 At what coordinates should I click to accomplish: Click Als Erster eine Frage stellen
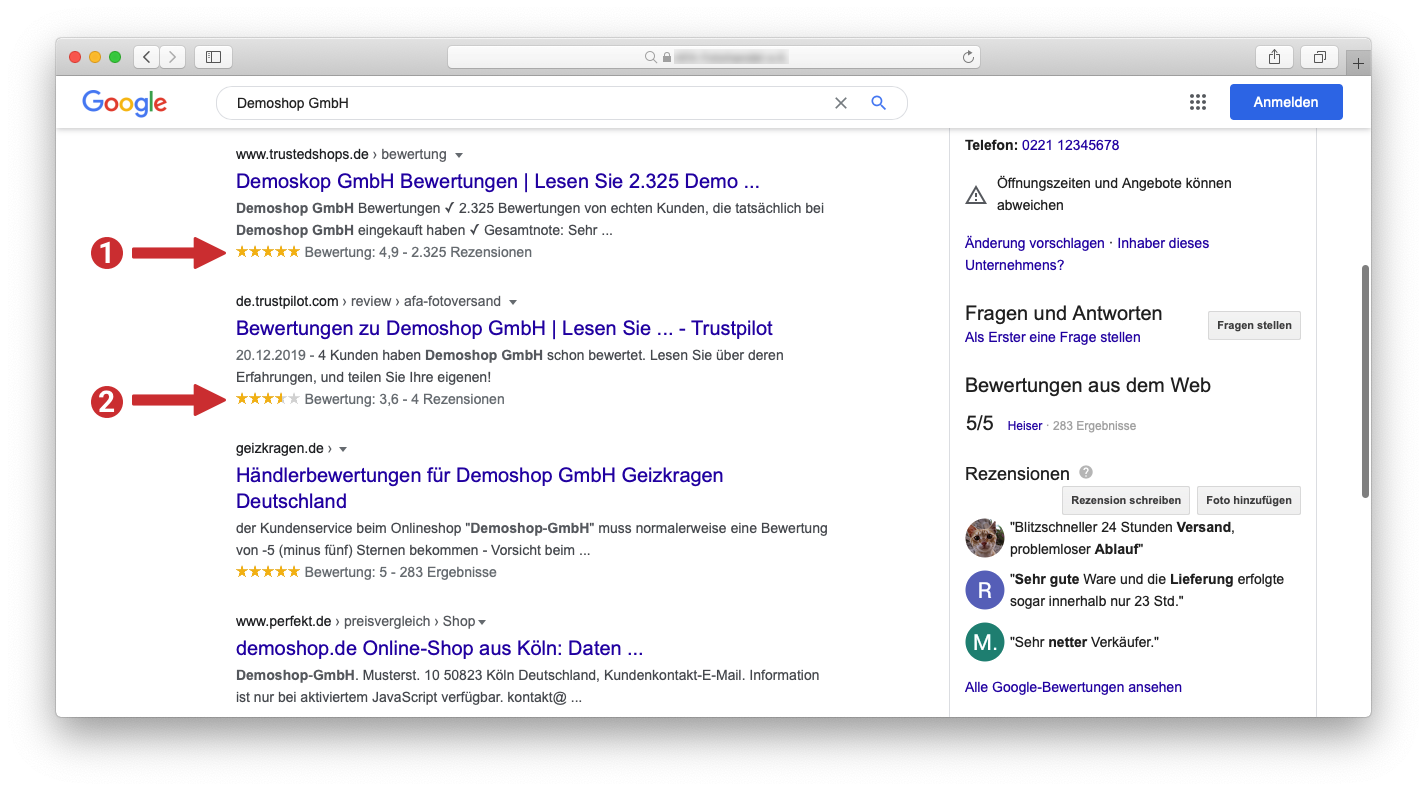click(1052, 337)
